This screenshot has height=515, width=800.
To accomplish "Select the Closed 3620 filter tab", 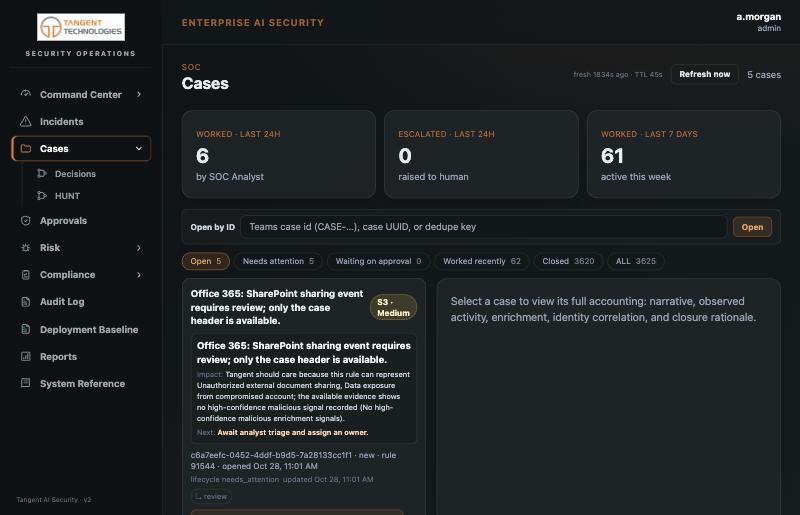I will click(568, 261).
